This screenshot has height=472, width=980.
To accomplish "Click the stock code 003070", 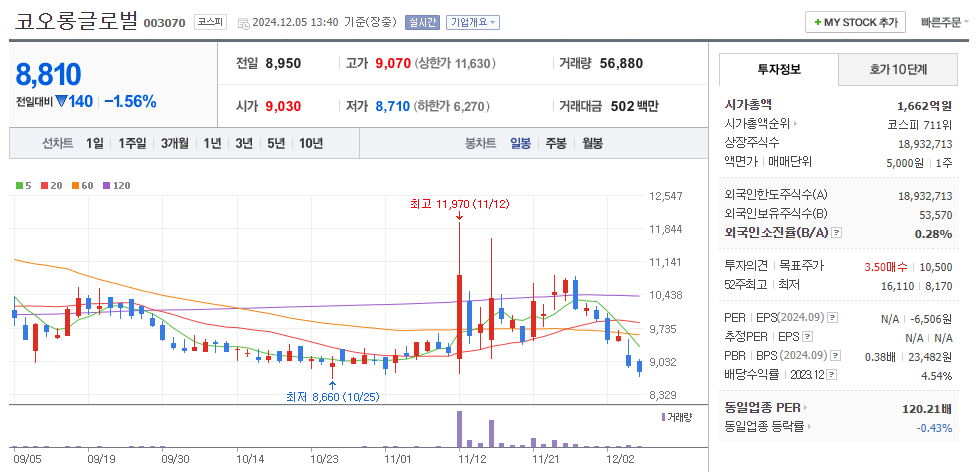I will (164, 23).
